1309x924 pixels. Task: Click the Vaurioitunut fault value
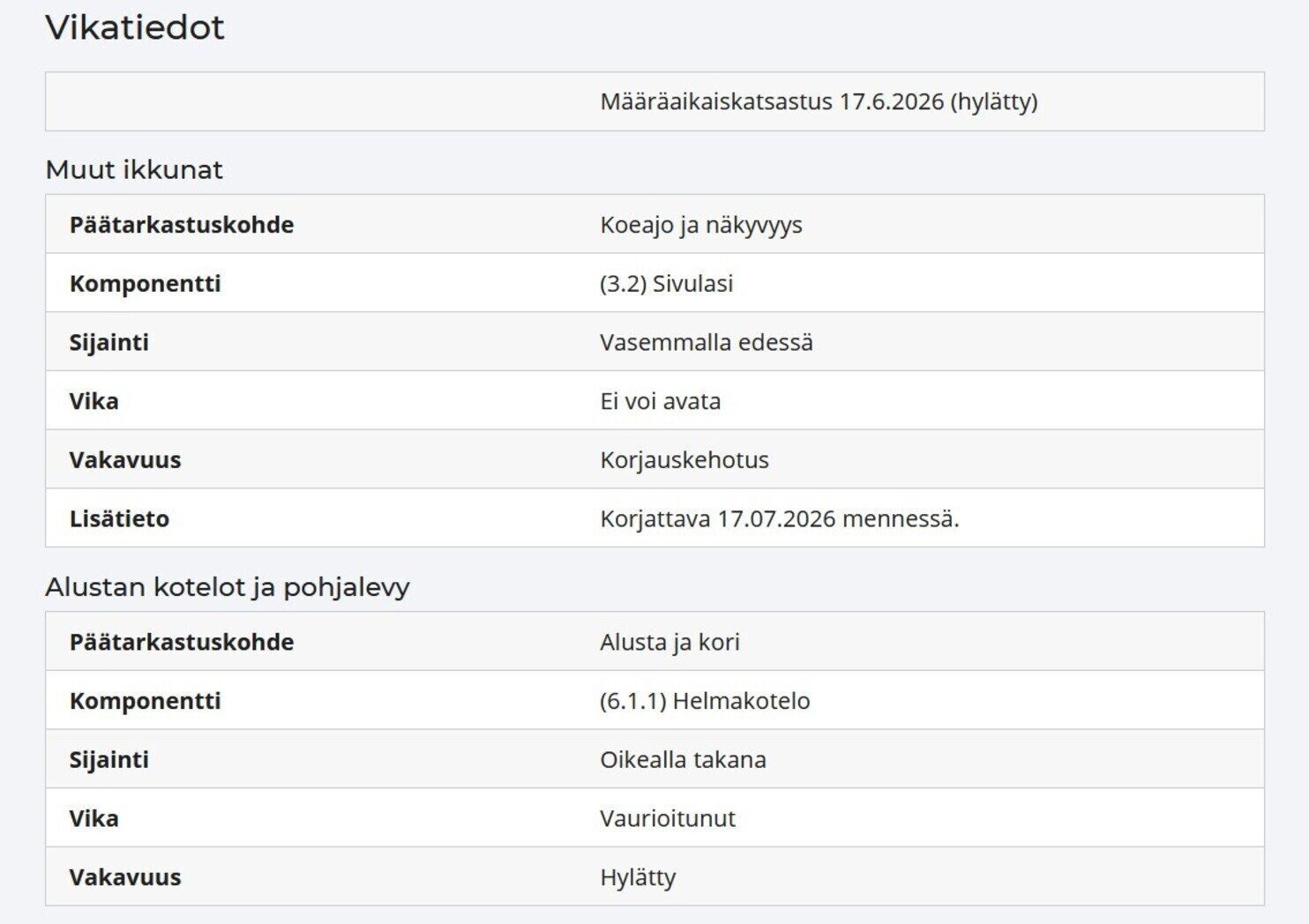(668, 818)
